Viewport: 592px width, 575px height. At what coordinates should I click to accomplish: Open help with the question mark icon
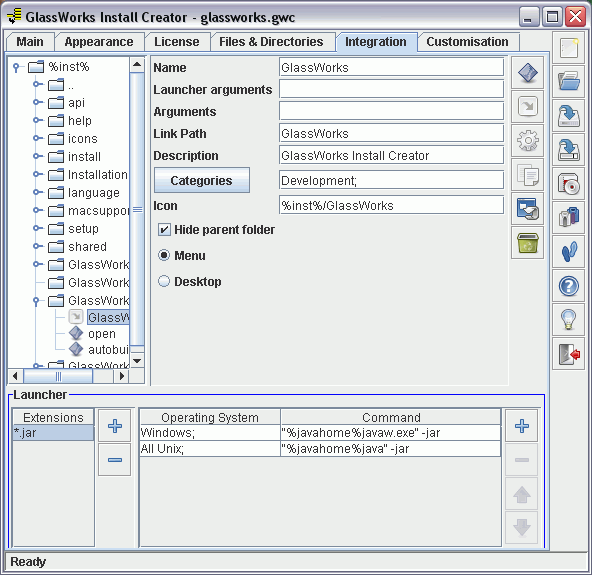(x=569, y=285)
